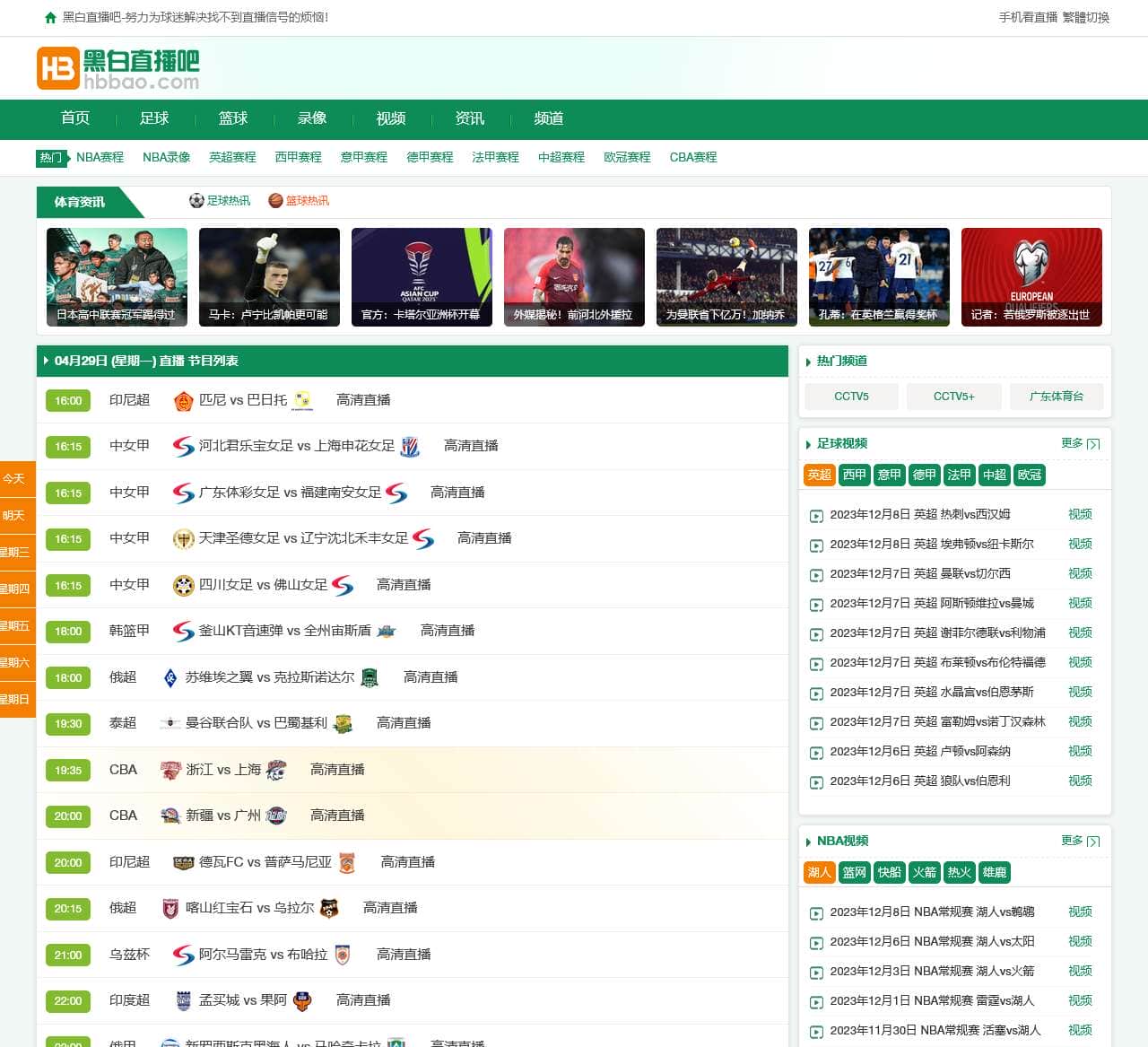Viewport: 1148px width, 1047px height.
Task: Click the 匹尼 team crest icon
Action: click(x=183, y=400)
